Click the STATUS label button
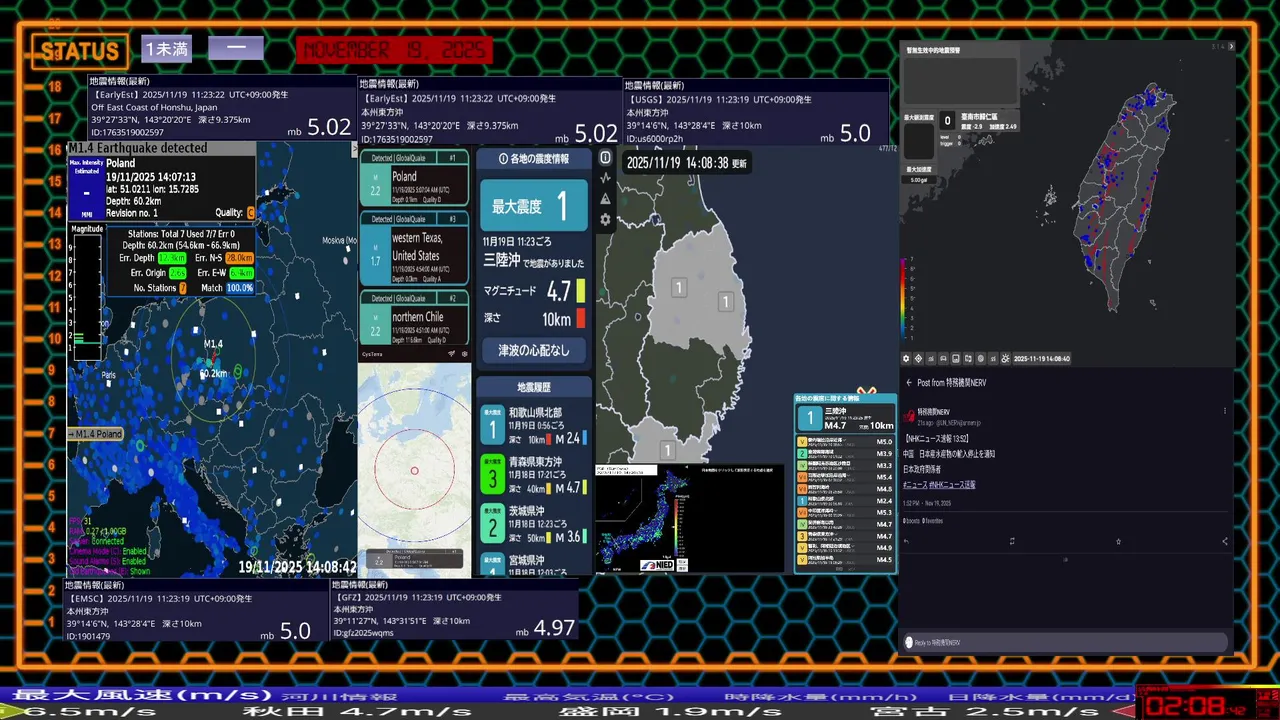Viewport: 1280px width, 720px height. (x=79, y=51)
